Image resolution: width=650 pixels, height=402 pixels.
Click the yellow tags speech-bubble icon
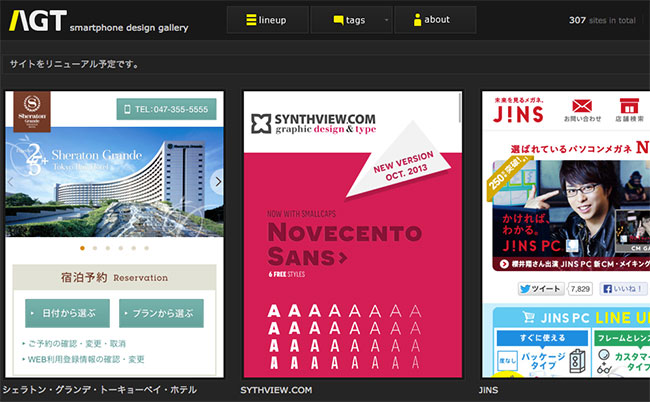tap(339, 20)
